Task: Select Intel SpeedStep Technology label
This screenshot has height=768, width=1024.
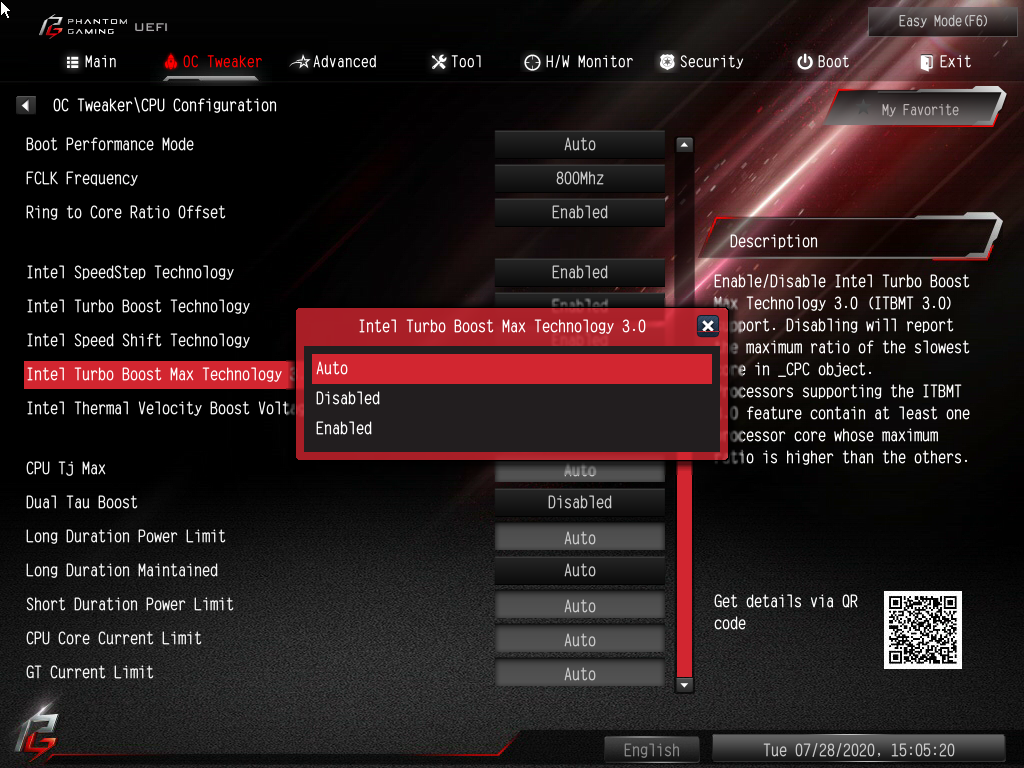Action: (x=130, y=272)
